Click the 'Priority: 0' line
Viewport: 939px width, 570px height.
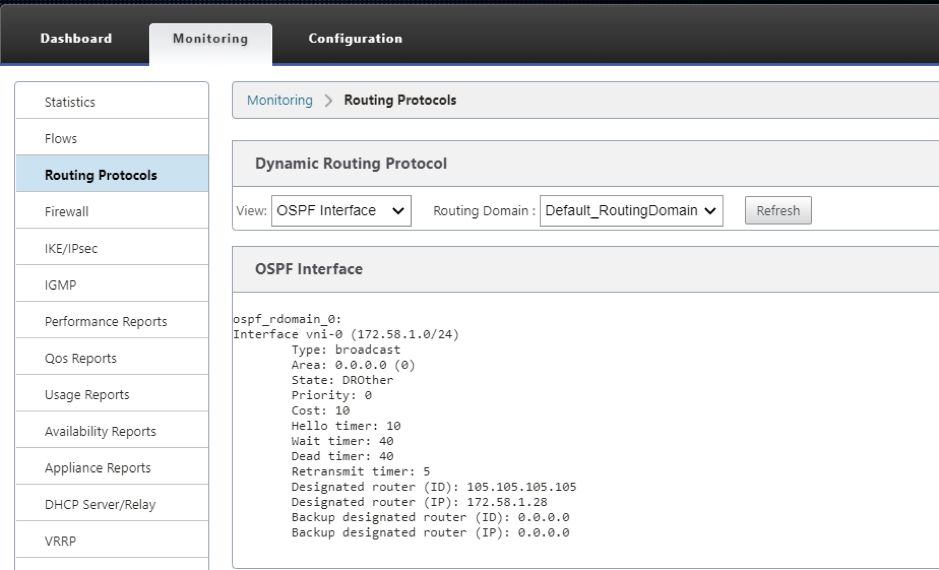331,395
